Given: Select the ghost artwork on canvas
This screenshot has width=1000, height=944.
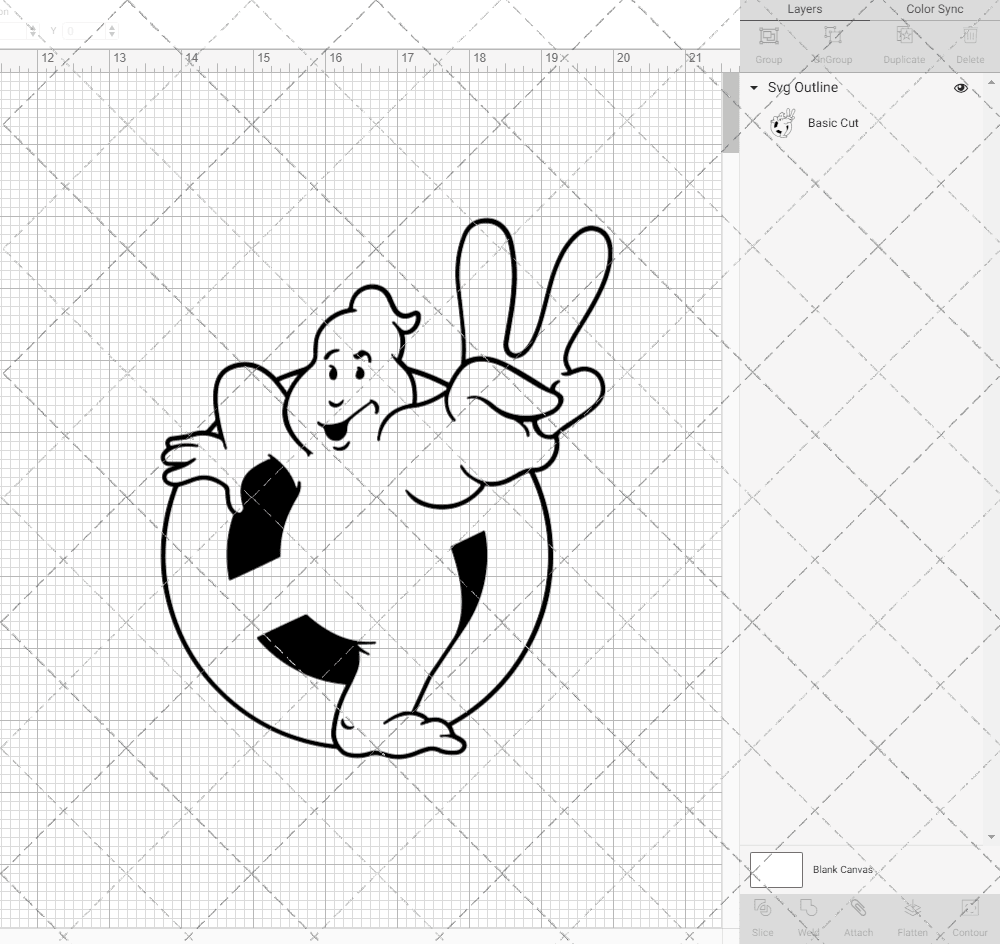Looking at the screenshot, I should [x=388, y=489].
